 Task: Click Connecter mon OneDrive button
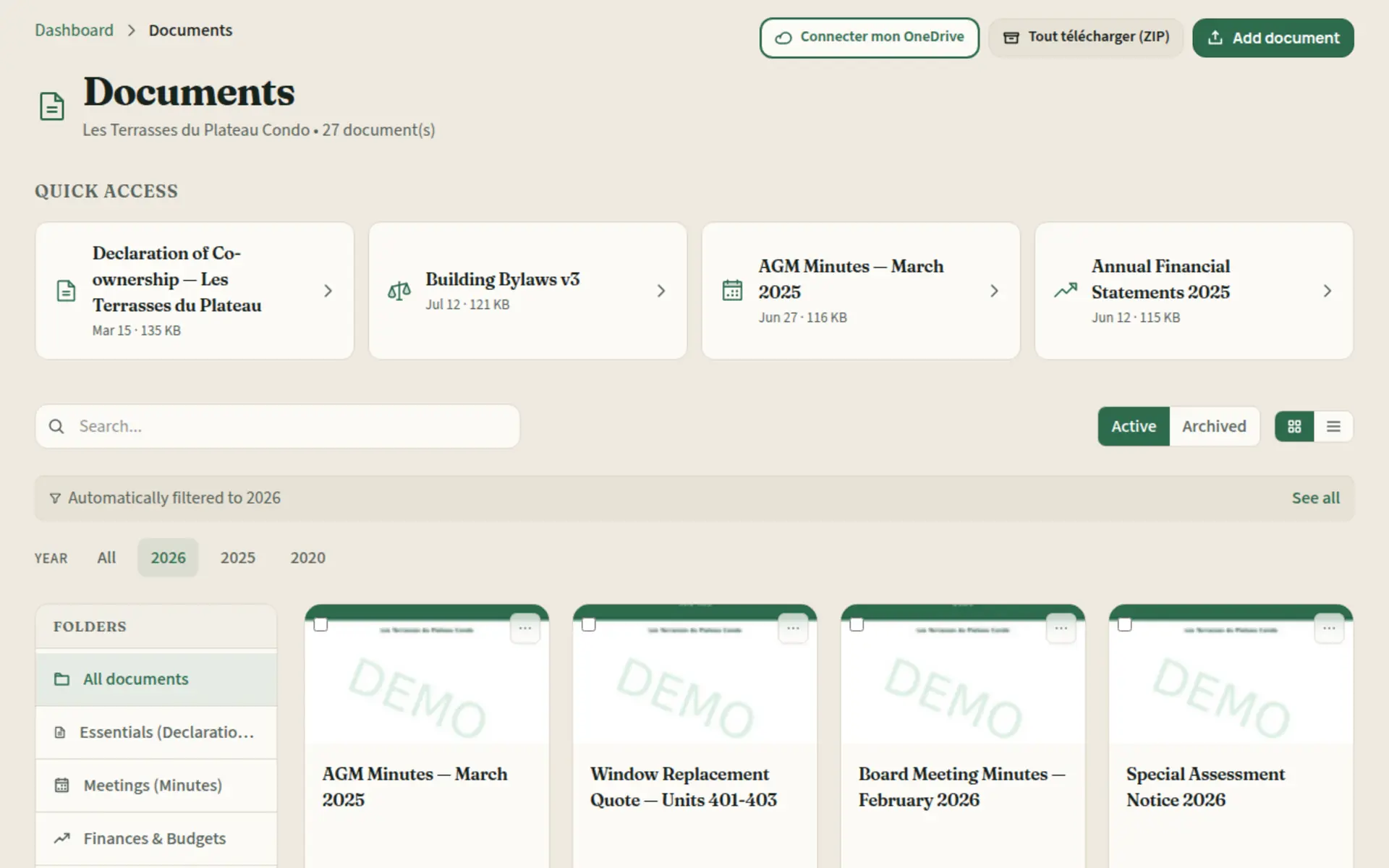870,38
